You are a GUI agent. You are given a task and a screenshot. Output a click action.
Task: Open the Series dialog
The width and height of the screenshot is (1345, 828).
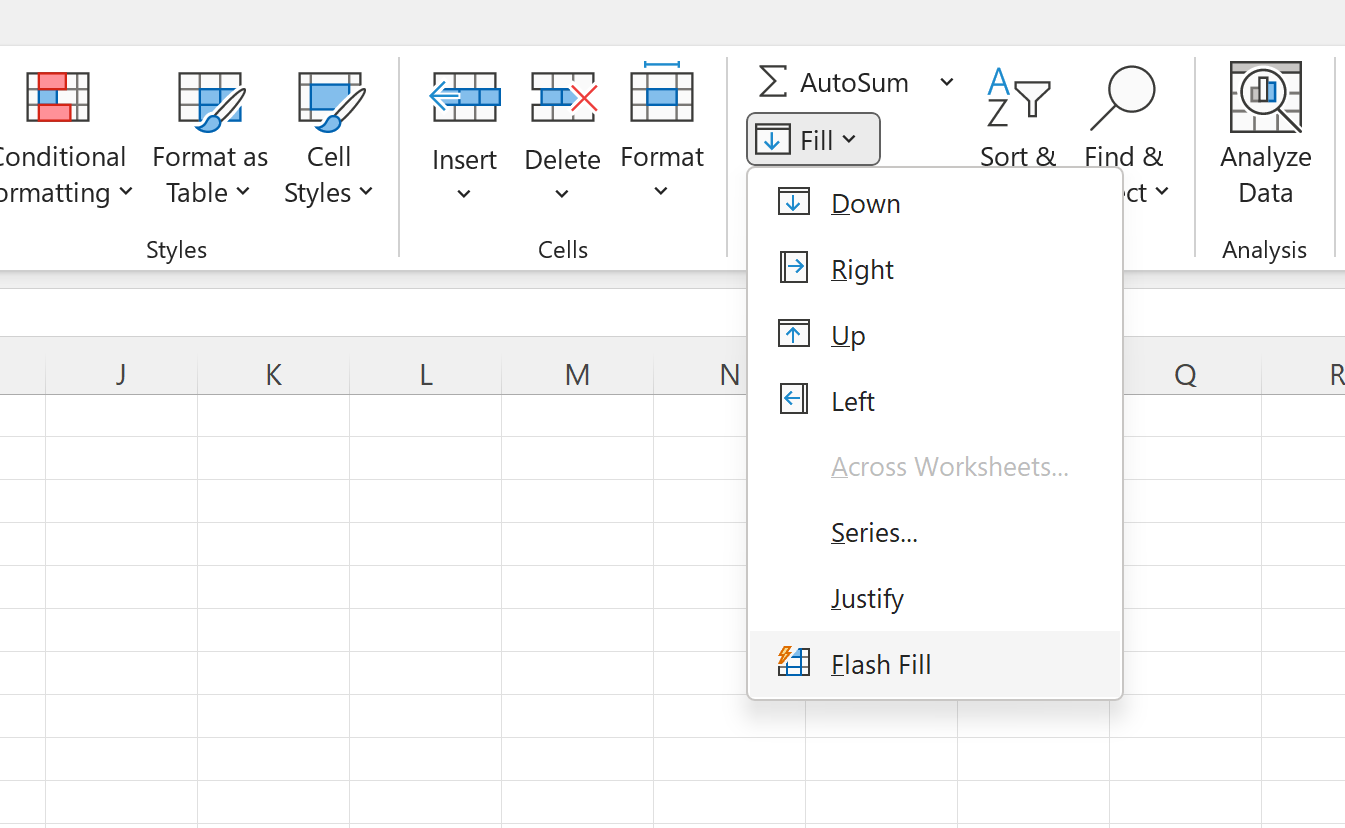tap(874, 532)
